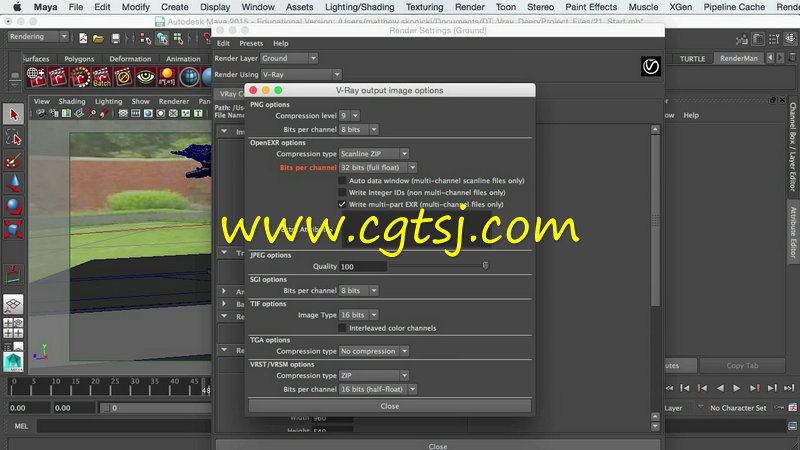Enable Auto data window checkbox
Image resolution: width=800 pixels, height=450 pixels.
(x=342, y=181)
